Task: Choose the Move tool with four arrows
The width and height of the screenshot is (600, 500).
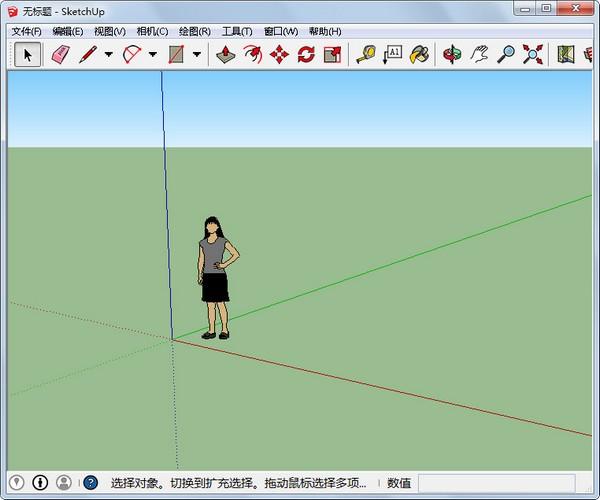Action: point(279,54)
